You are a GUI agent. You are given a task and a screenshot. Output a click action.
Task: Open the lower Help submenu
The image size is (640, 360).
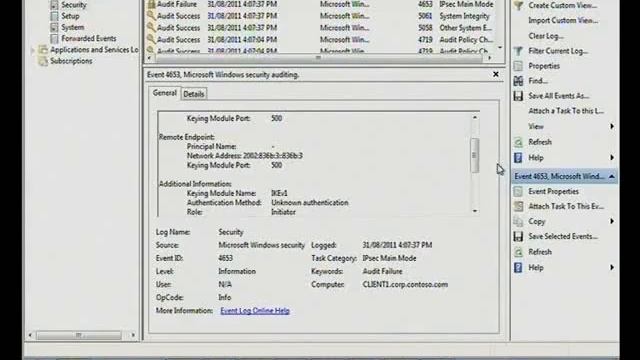coord(536,267)
